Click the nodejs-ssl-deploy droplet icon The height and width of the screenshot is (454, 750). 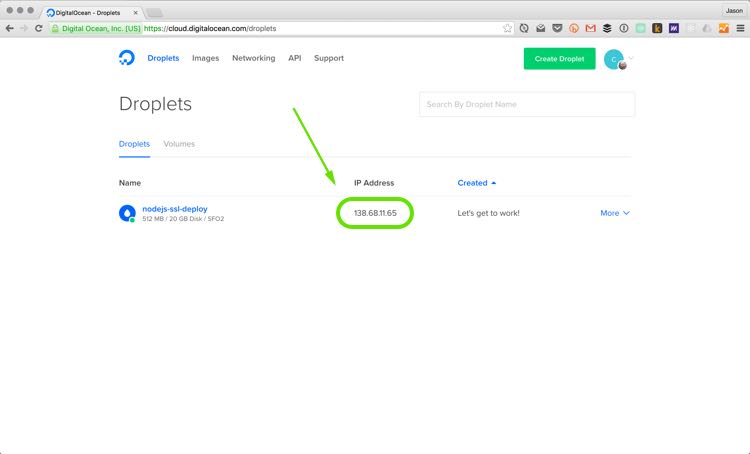[127, 213]
